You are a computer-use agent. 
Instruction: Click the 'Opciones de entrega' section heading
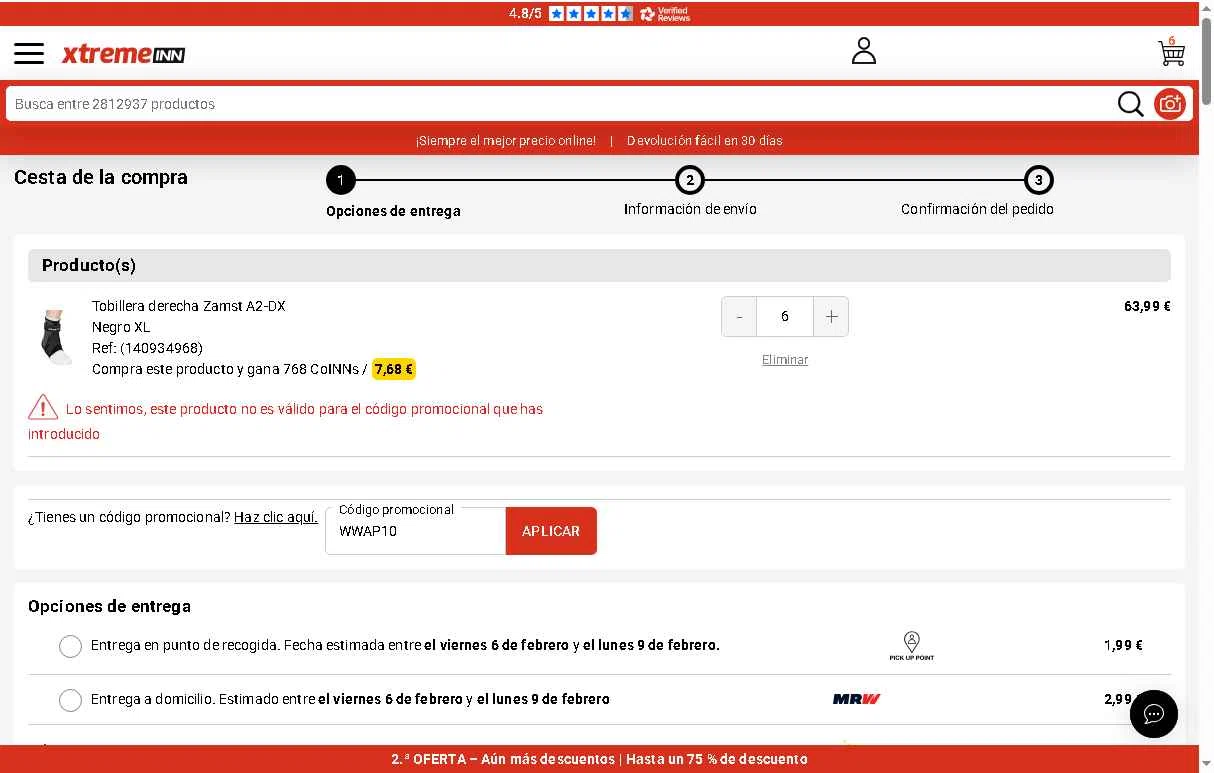109,606
